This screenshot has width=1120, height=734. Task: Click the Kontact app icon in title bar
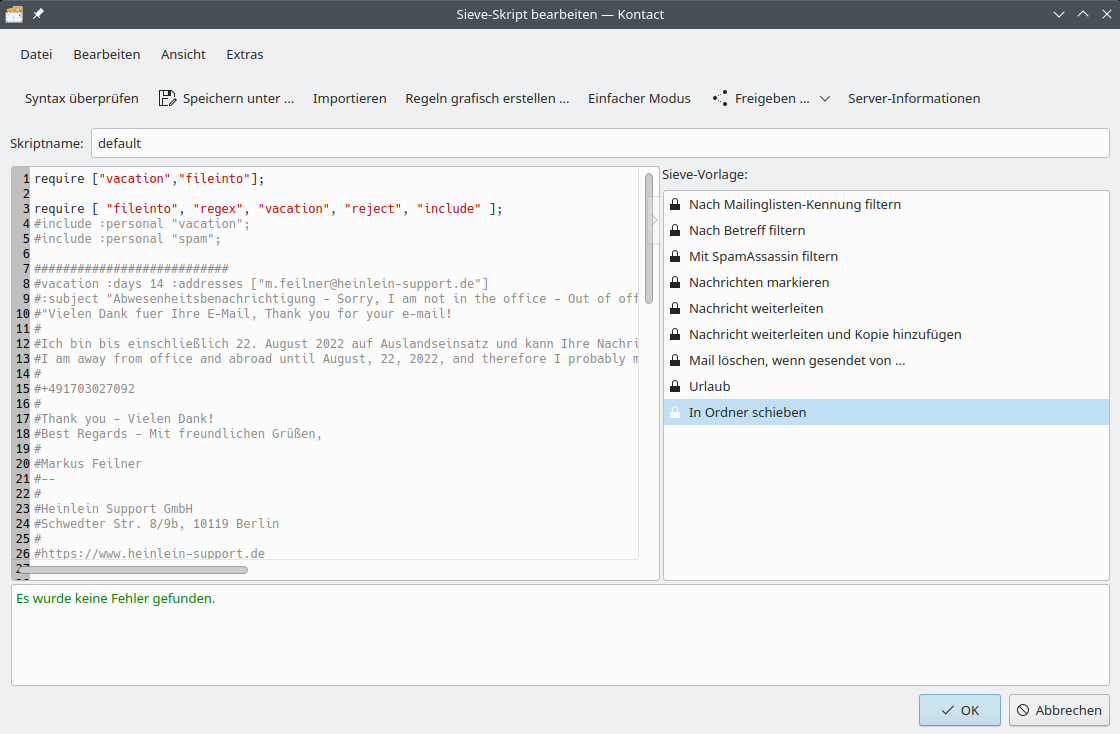pos(14,14)
